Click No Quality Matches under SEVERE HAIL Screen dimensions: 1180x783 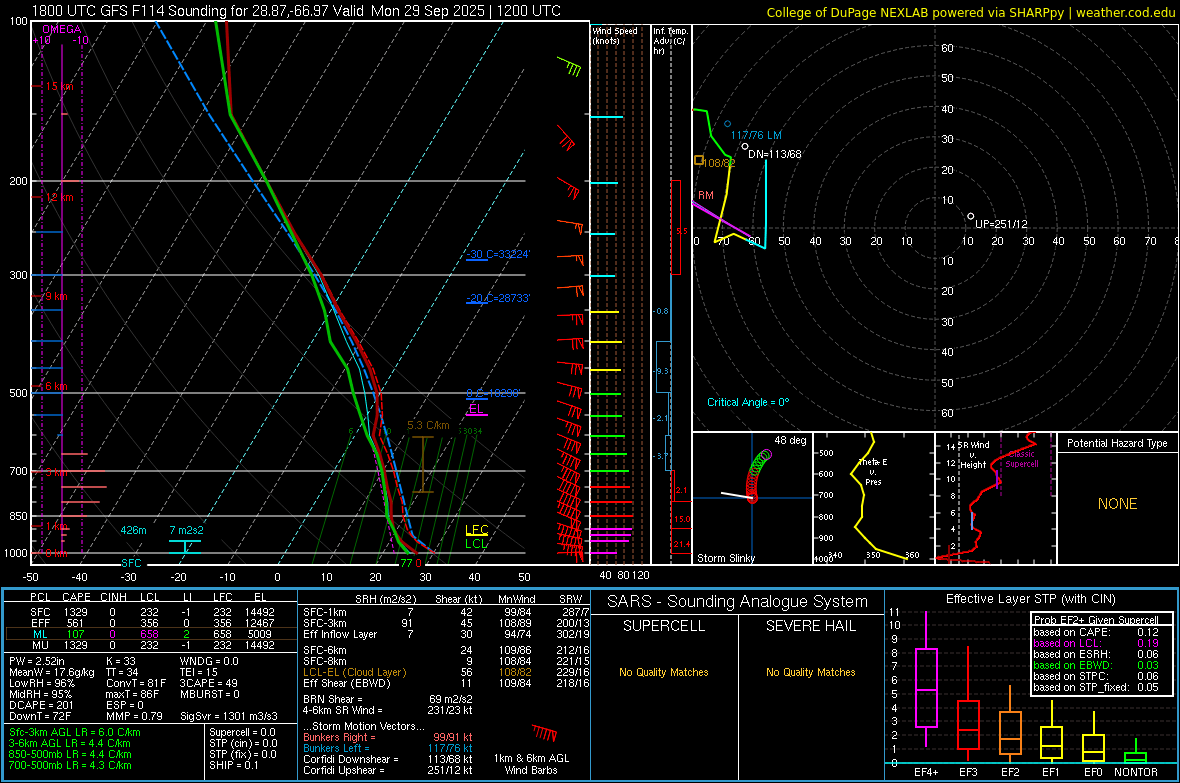coord(810,672)
